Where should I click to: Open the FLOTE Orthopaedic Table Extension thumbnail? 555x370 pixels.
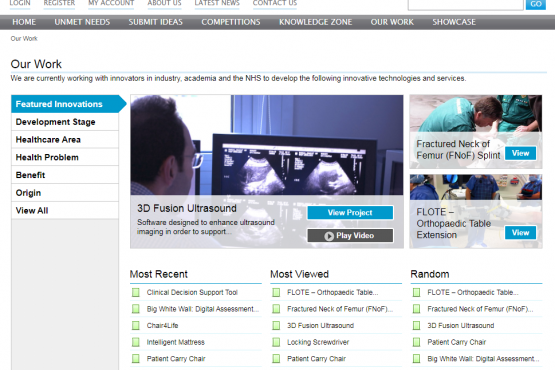[476, 211]
